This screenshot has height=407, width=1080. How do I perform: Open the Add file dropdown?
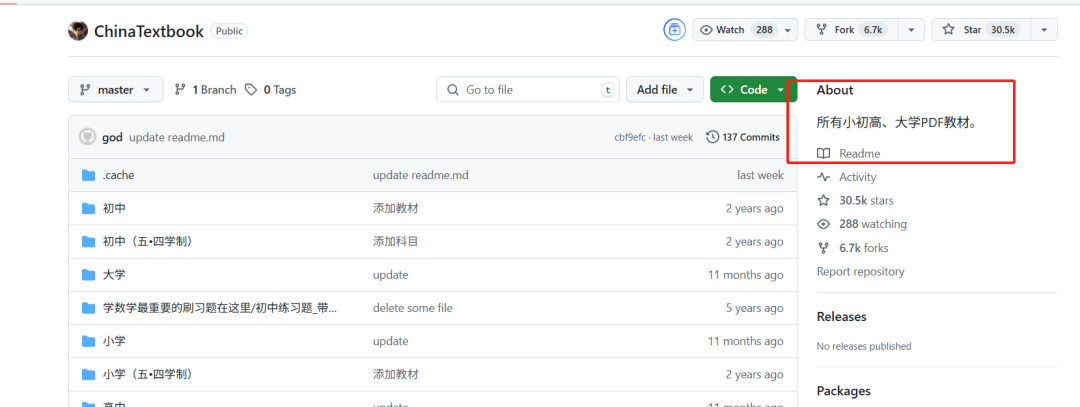pos(665,90)
